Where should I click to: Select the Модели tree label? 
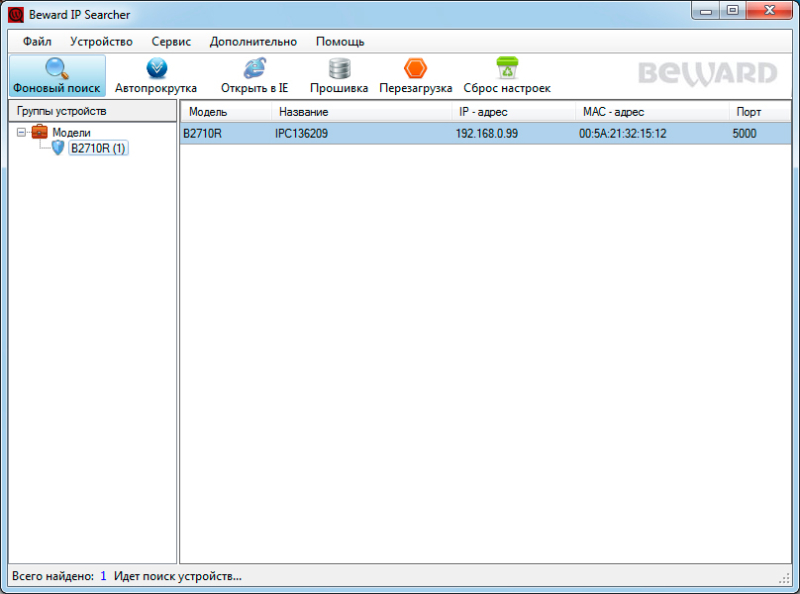71,133
